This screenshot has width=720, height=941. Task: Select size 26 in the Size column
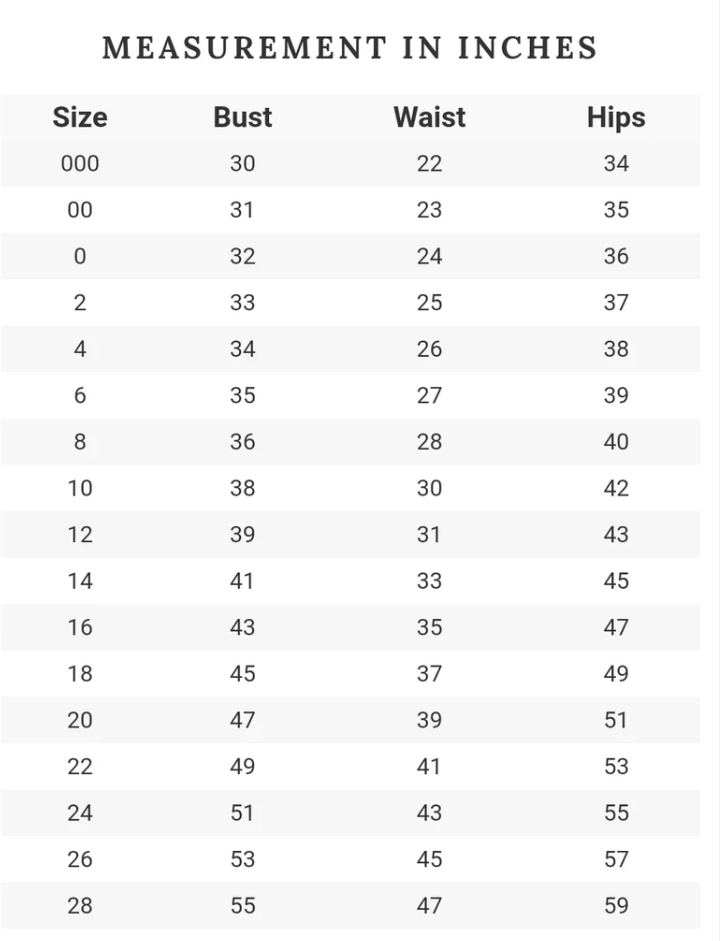(x=80, y=859)
